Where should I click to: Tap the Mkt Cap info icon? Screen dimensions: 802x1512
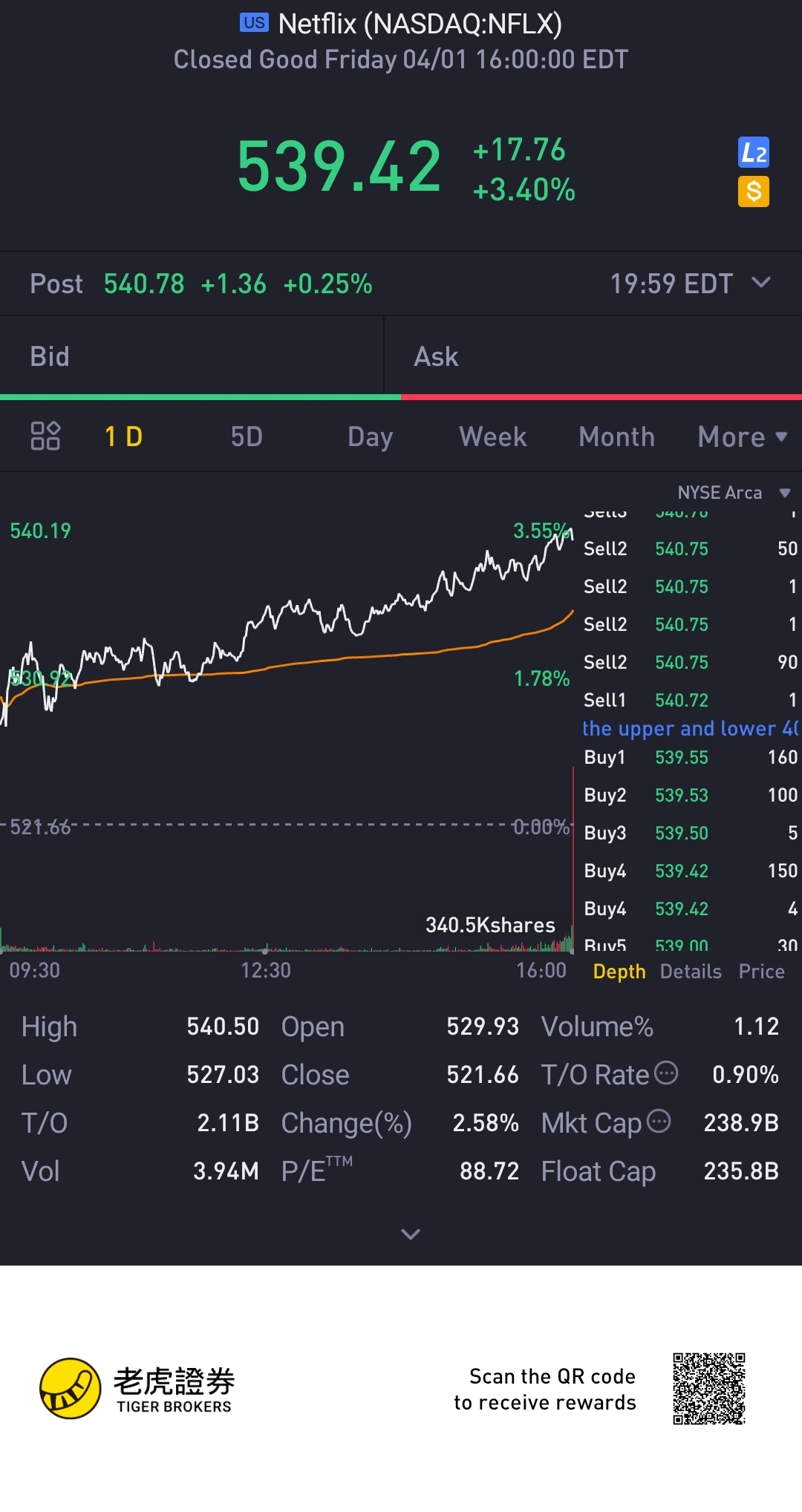tap(659, 1121)
